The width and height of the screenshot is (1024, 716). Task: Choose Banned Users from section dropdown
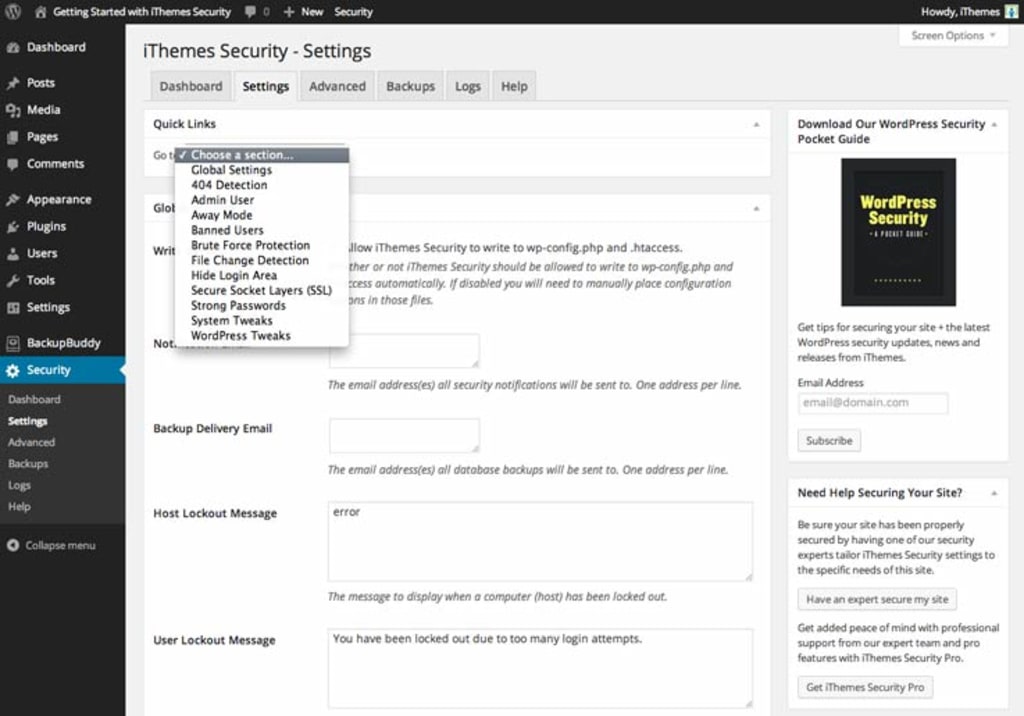pos(262,230)
